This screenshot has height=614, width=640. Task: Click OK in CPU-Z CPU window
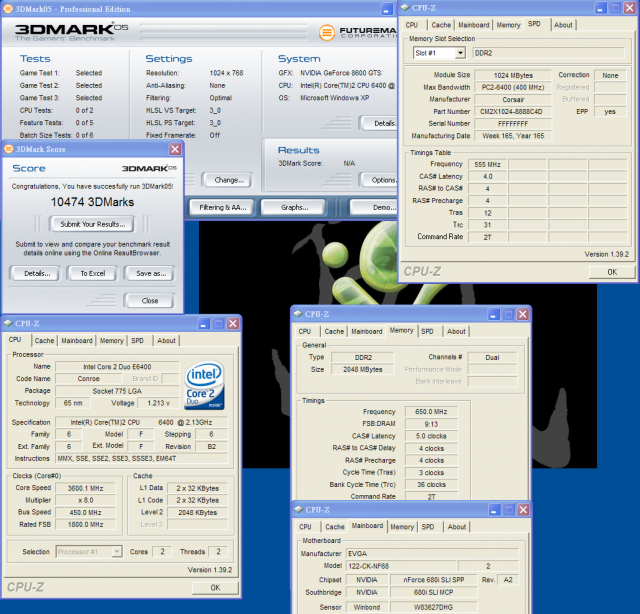pyautogui.click(x=215, y=587)
